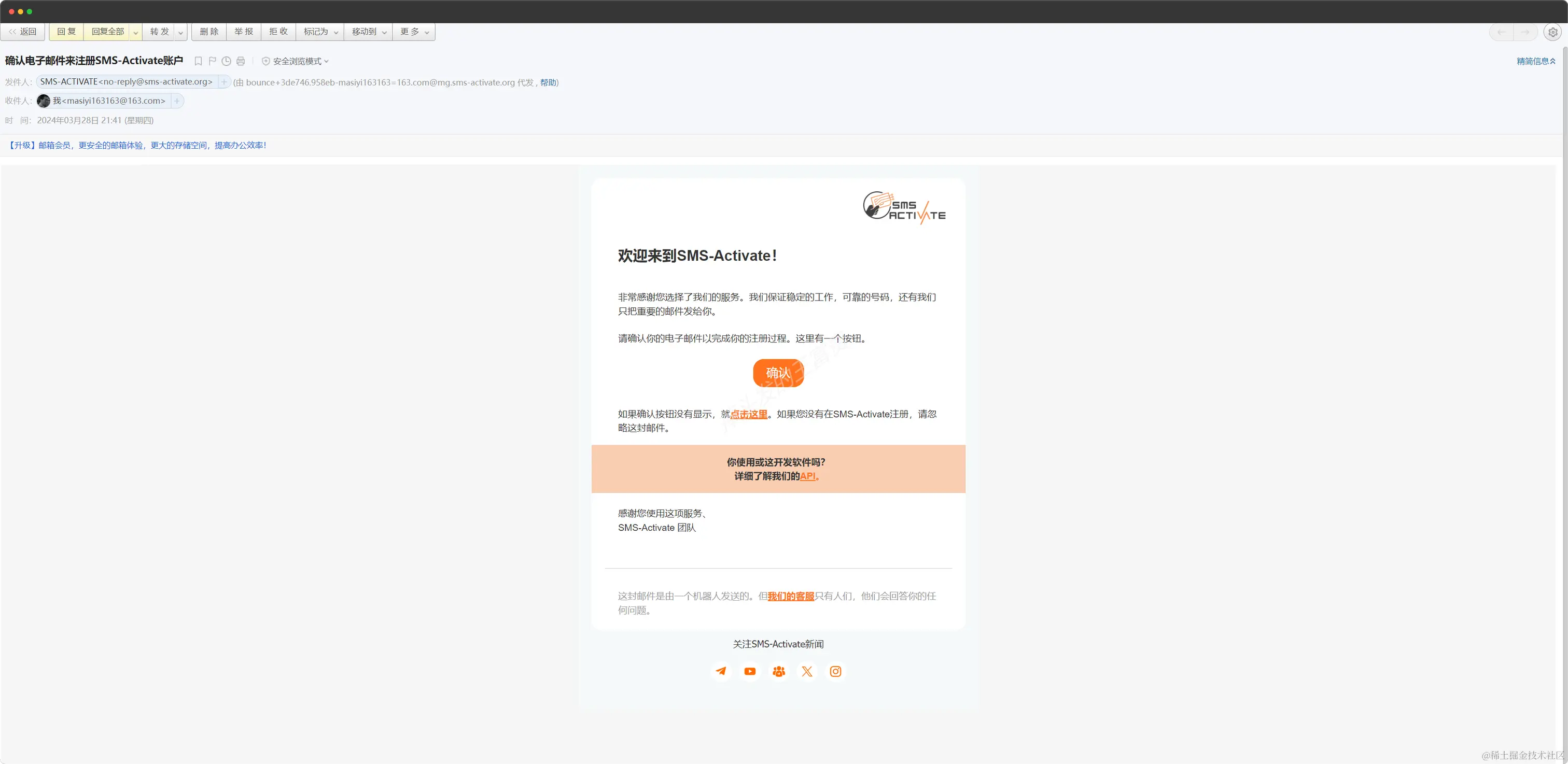Click the 返回 back button
Image resolution: width=1568 pixels, height=764 pixels.
click(22, 32)
